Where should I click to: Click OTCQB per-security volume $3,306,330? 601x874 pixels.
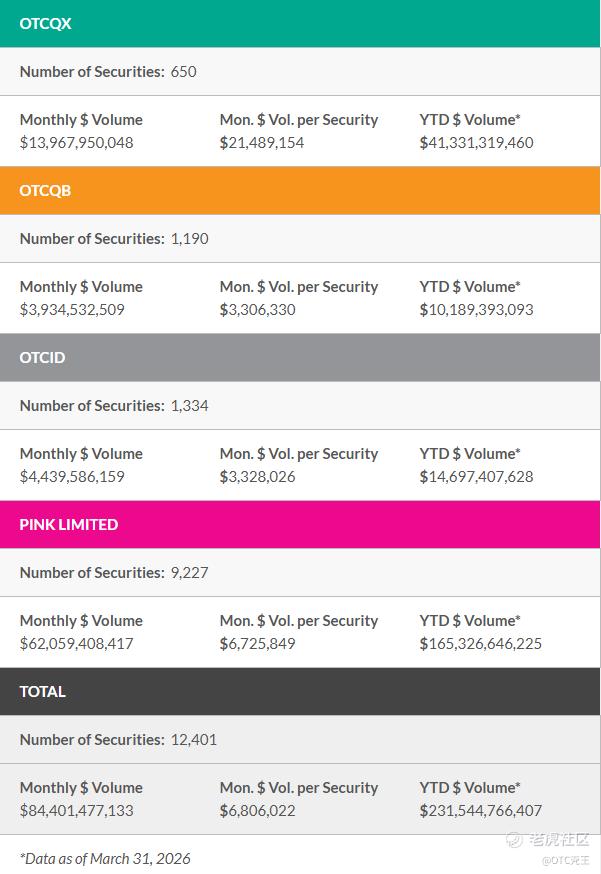point(258,309)
